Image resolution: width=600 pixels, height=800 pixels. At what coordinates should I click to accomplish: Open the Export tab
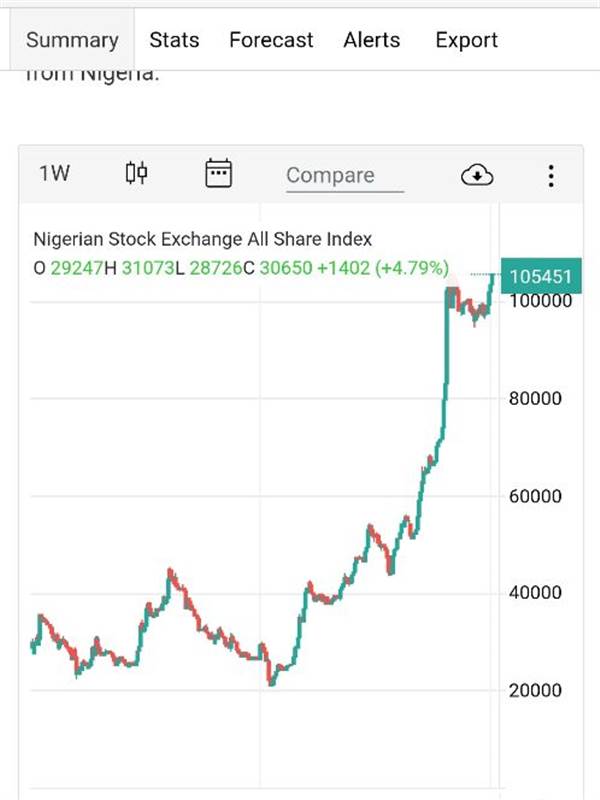coord(466,41)
